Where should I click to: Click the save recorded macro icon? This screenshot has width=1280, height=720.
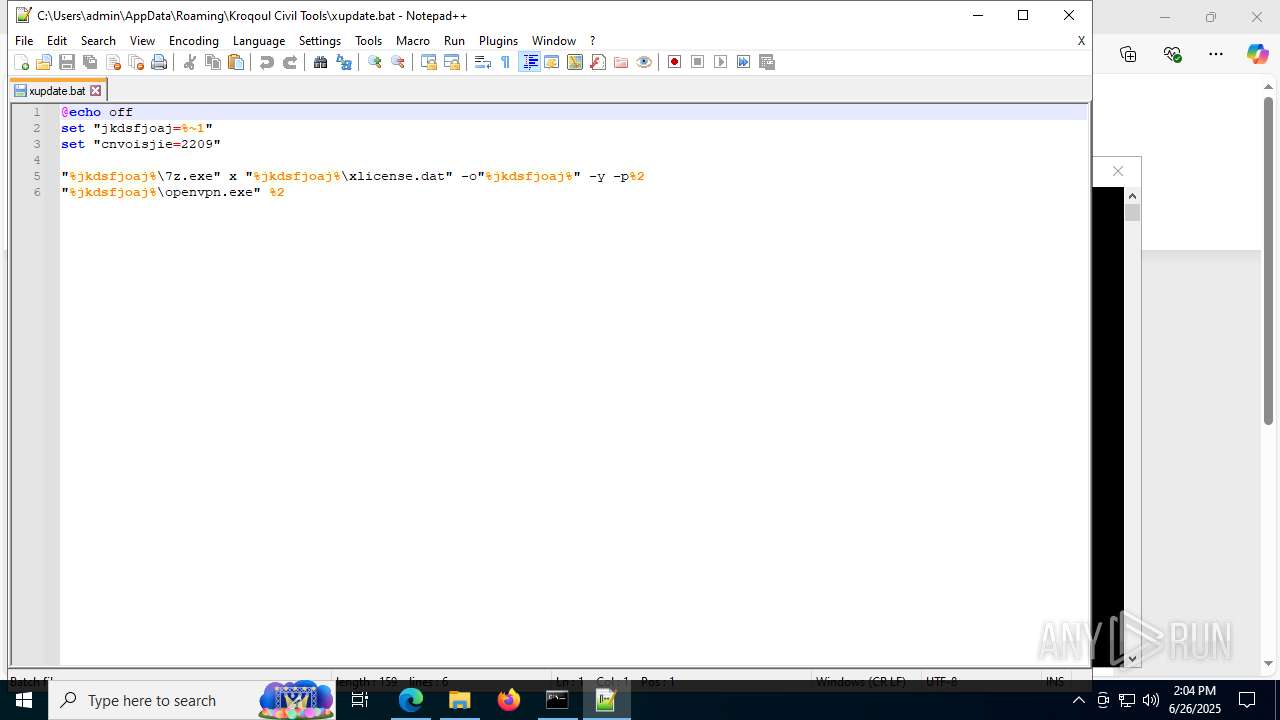pyautogui.click(x=767, y=62)
